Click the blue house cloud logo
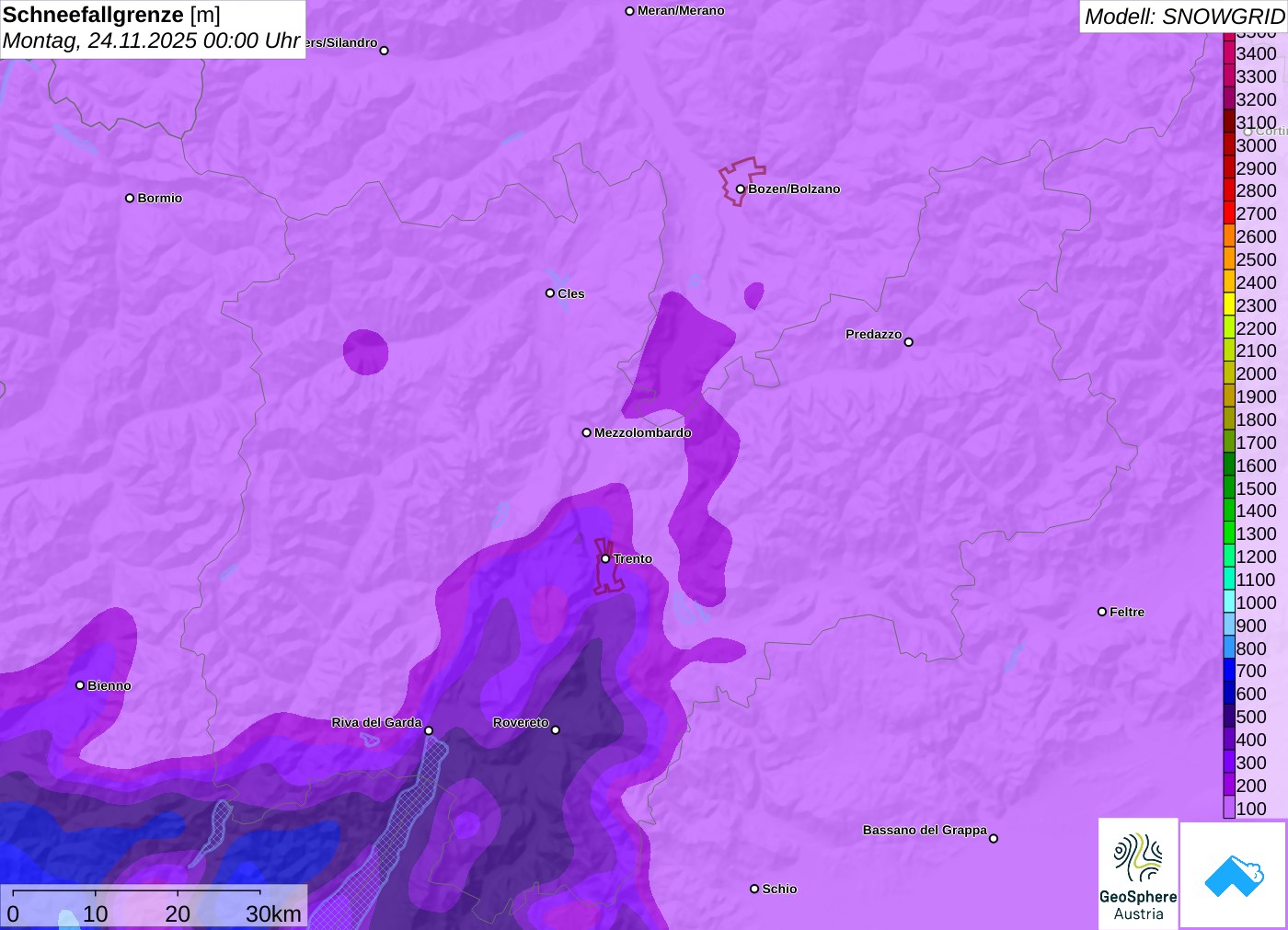 [1234, 875]
